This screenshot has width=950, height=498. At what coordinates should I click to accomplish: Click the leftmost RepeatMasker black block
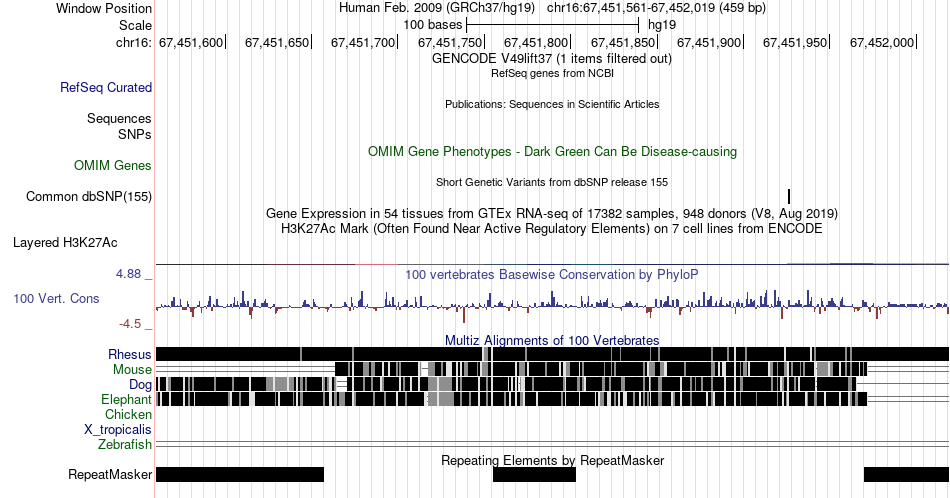(240, 474)
